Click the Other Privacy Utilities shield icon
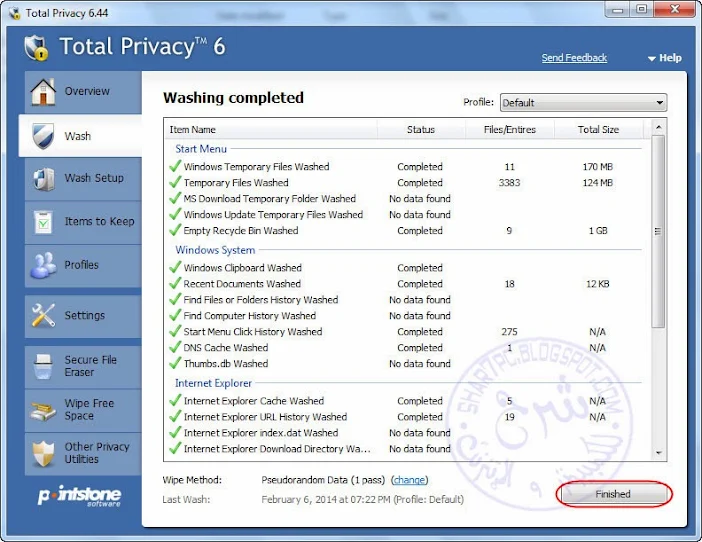The image size is (702, 542). click(43, 453)
